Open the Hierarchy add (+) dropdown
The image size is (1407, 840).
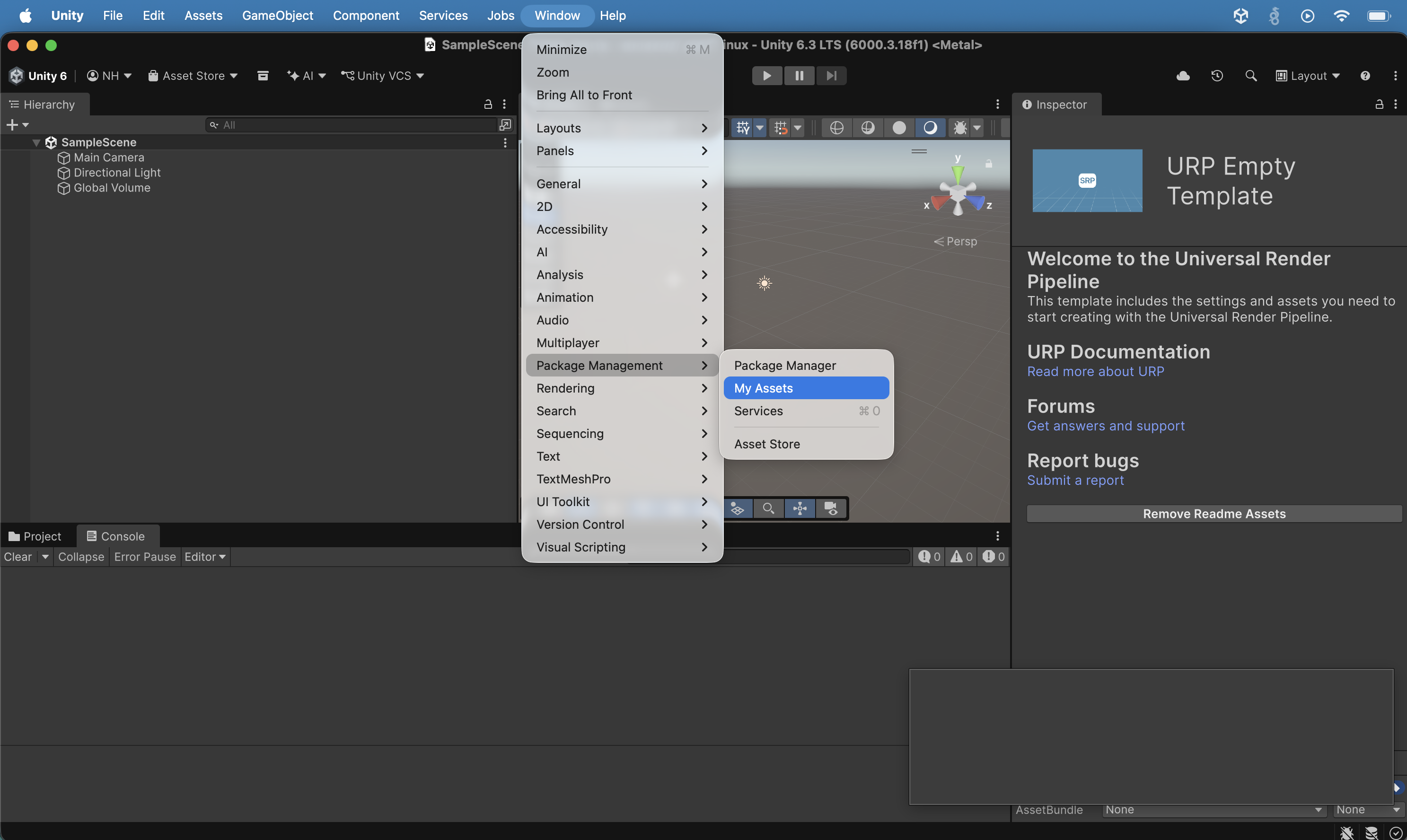pos(18,124)
